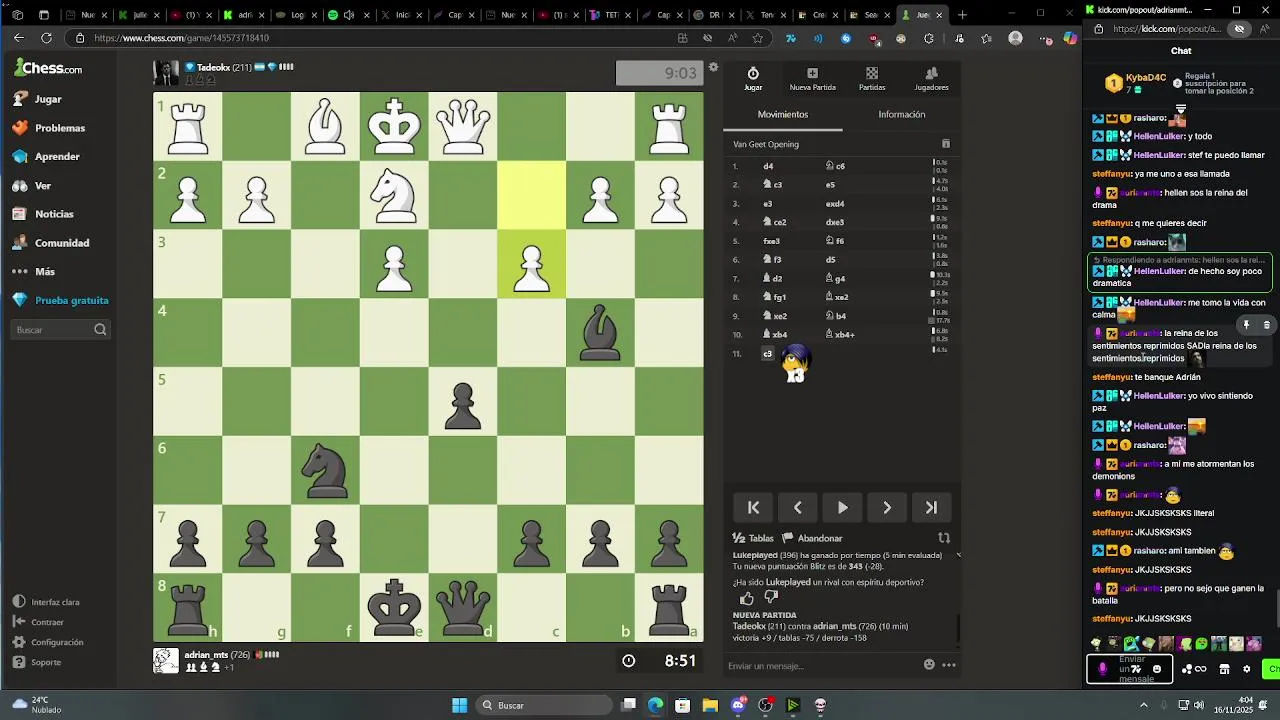Image resolution: width=1280 pixels, height=720 pixels.
Task: Go back one move
Action: pos(798,508)
